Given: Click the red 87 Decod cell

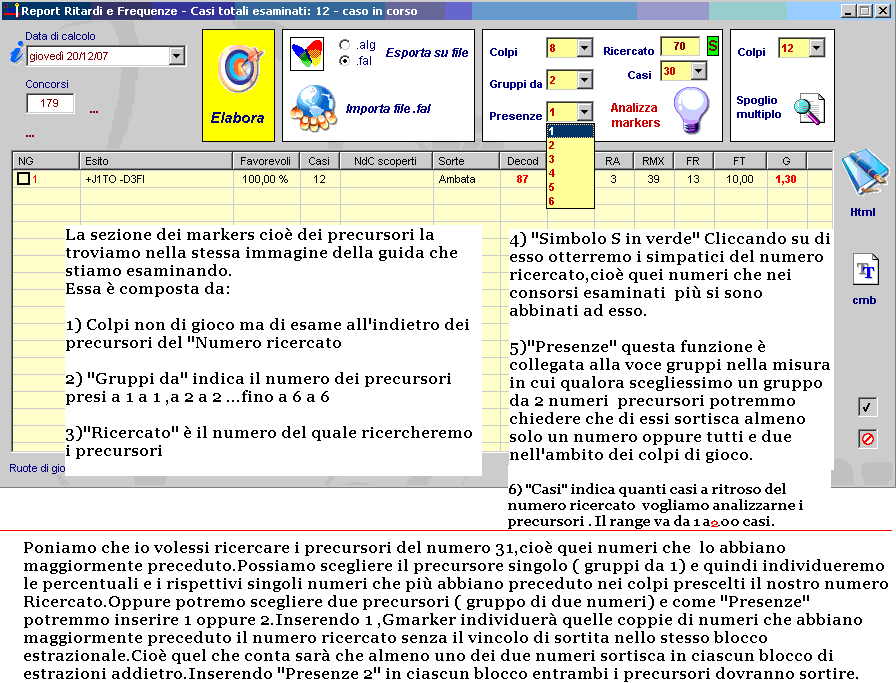Looking at the screenshot, I should point(522,179).
